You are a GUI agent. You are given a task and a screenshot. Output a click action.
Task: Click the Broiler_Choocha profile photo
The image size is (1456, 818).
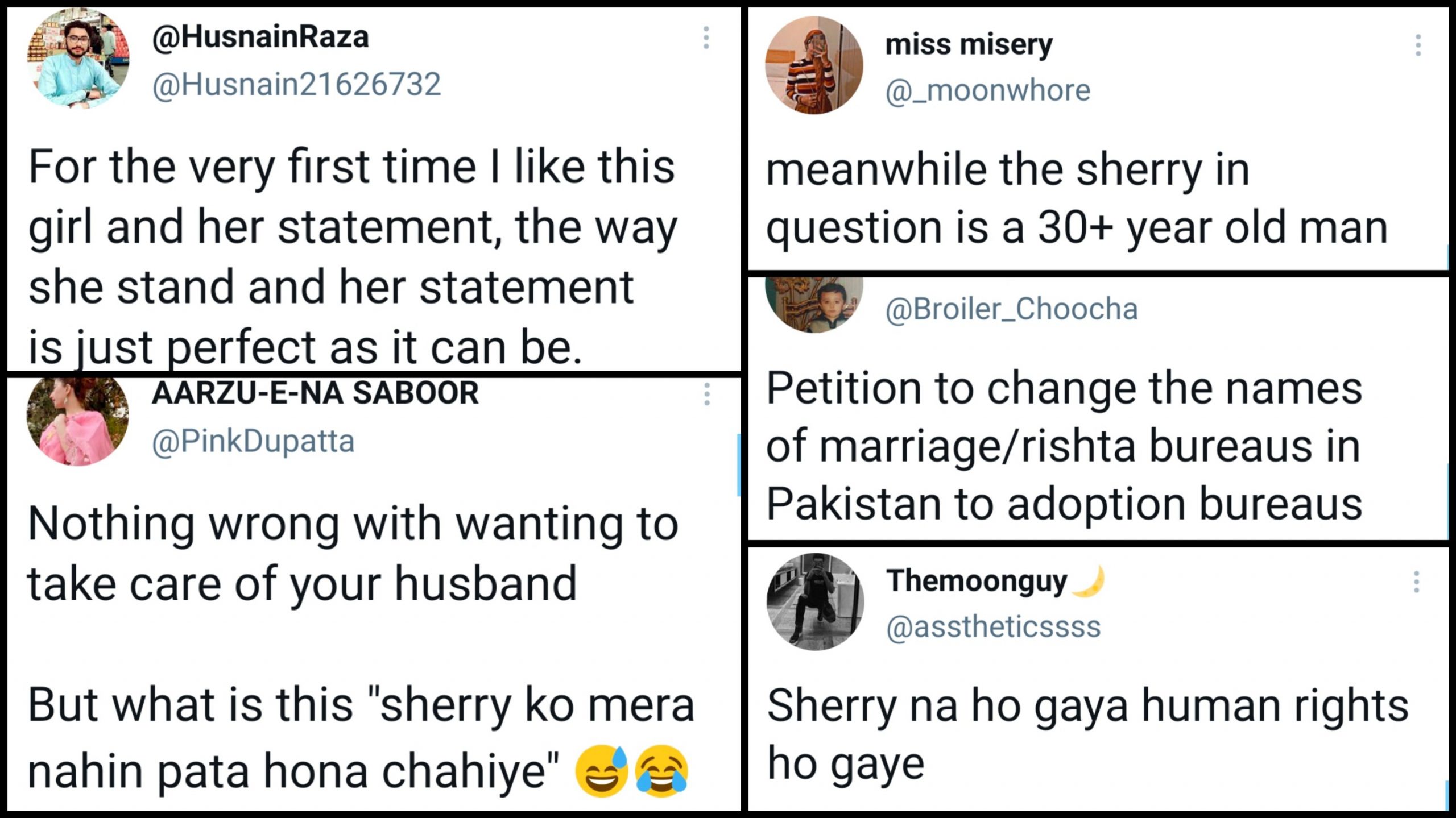814,304
